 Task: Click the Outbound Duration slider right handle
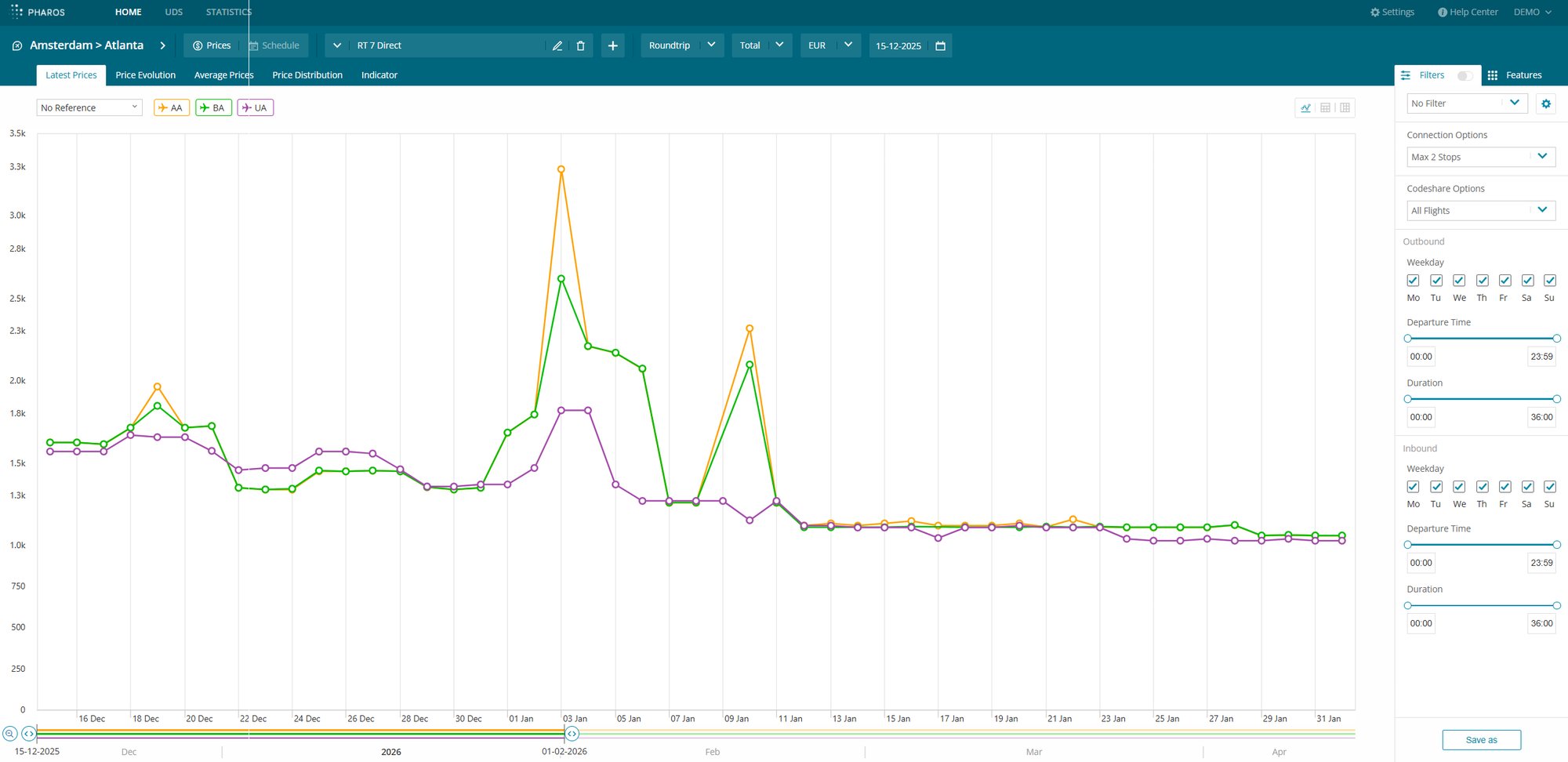click(x=1556, y=399)
